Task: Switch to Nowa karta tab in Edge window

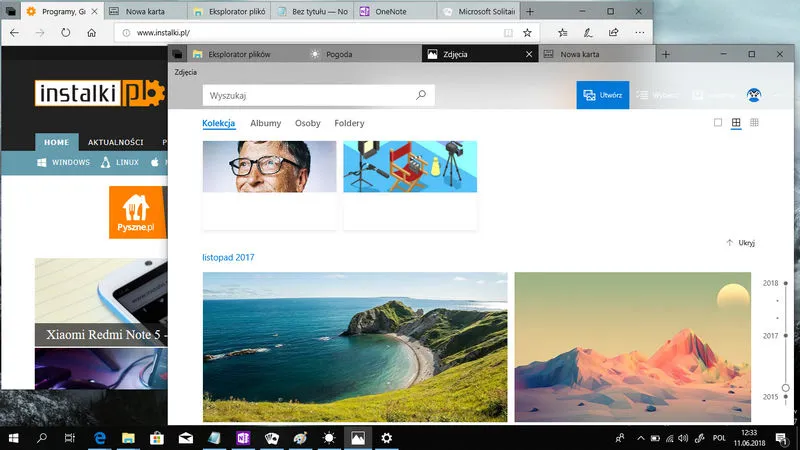Action: tap(145, 11)
